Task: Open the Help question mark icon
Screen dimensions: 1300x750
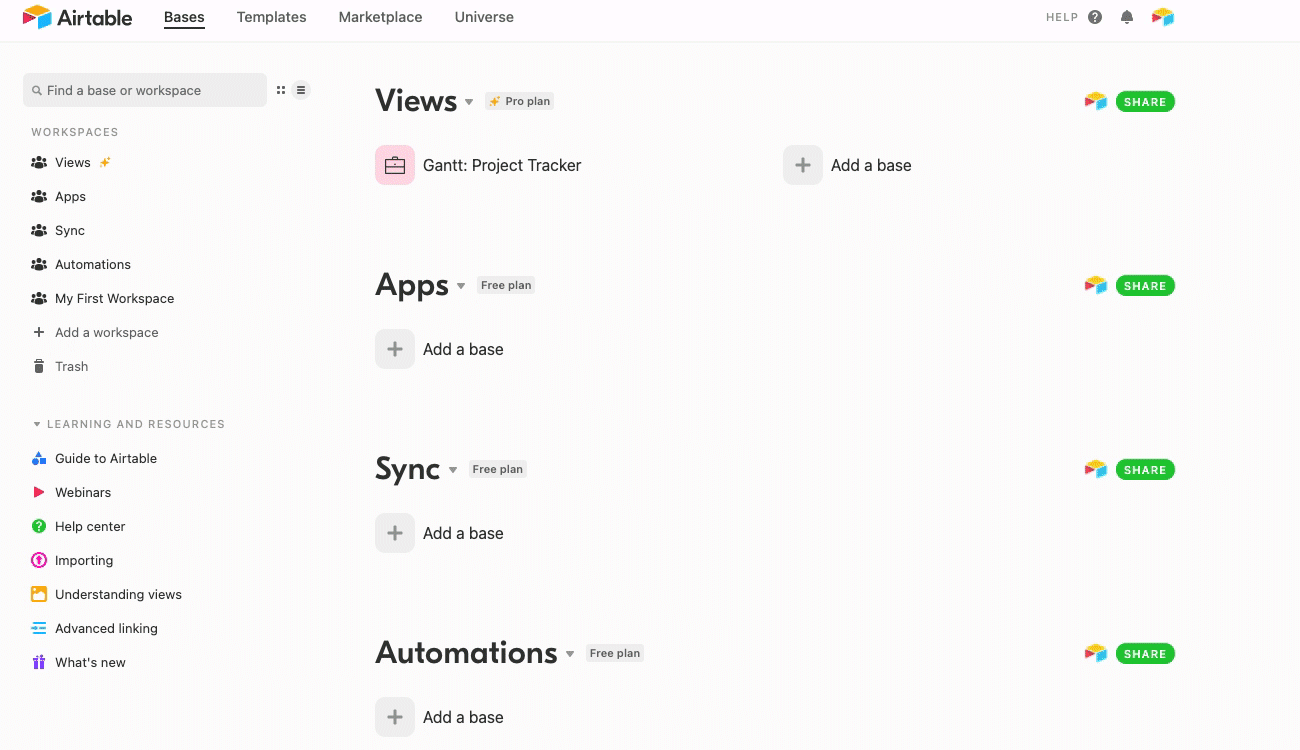Action: click(x=1095, y=17)
